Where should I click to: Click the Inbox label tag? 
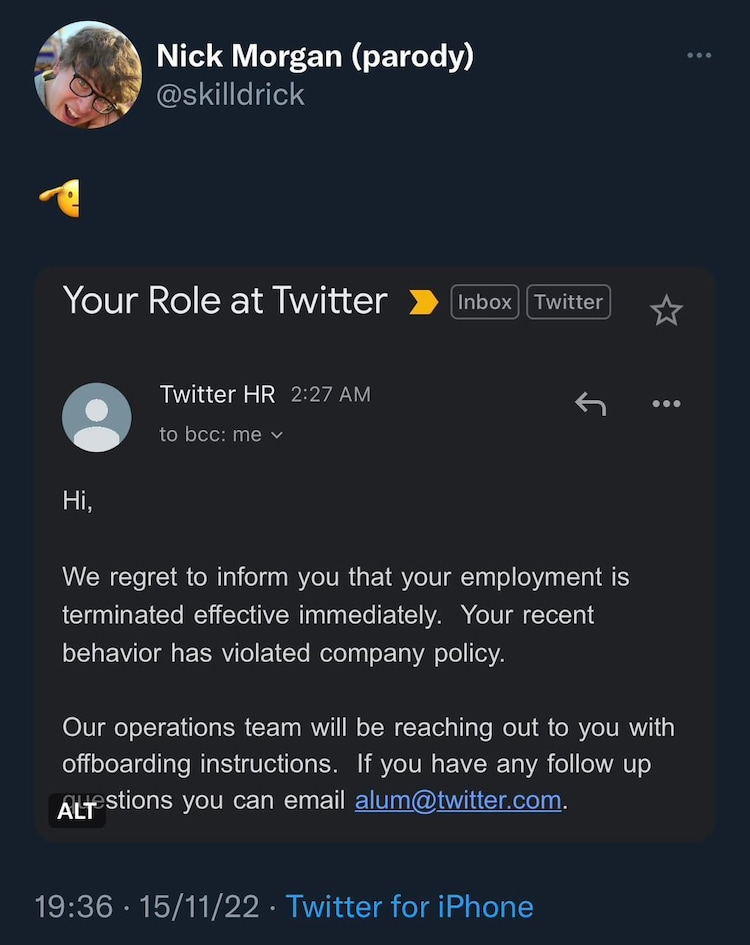(x=485, y=302)
